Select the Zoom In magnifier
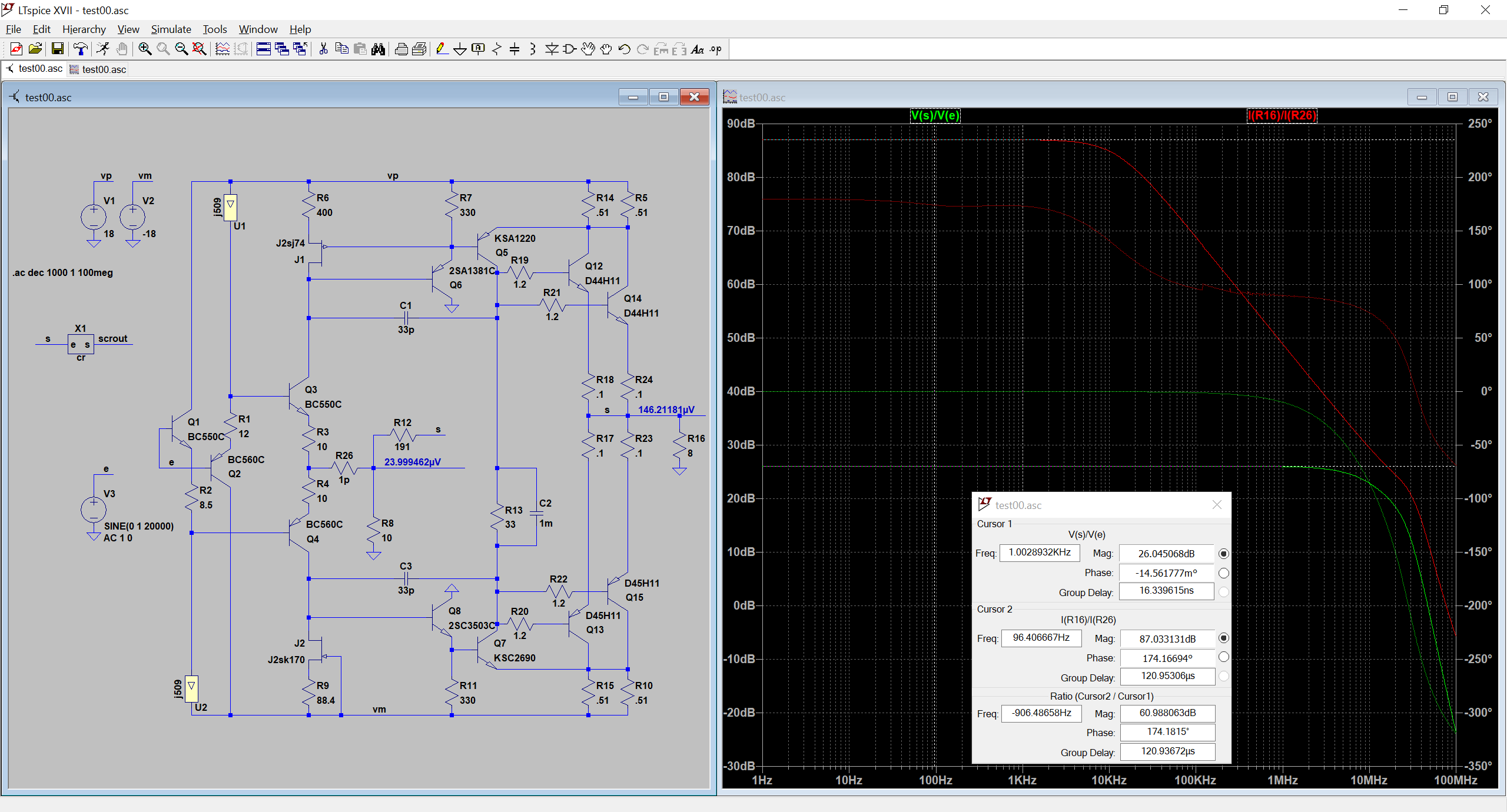This screenshot has width=1507, height=812. pos(145,49)
